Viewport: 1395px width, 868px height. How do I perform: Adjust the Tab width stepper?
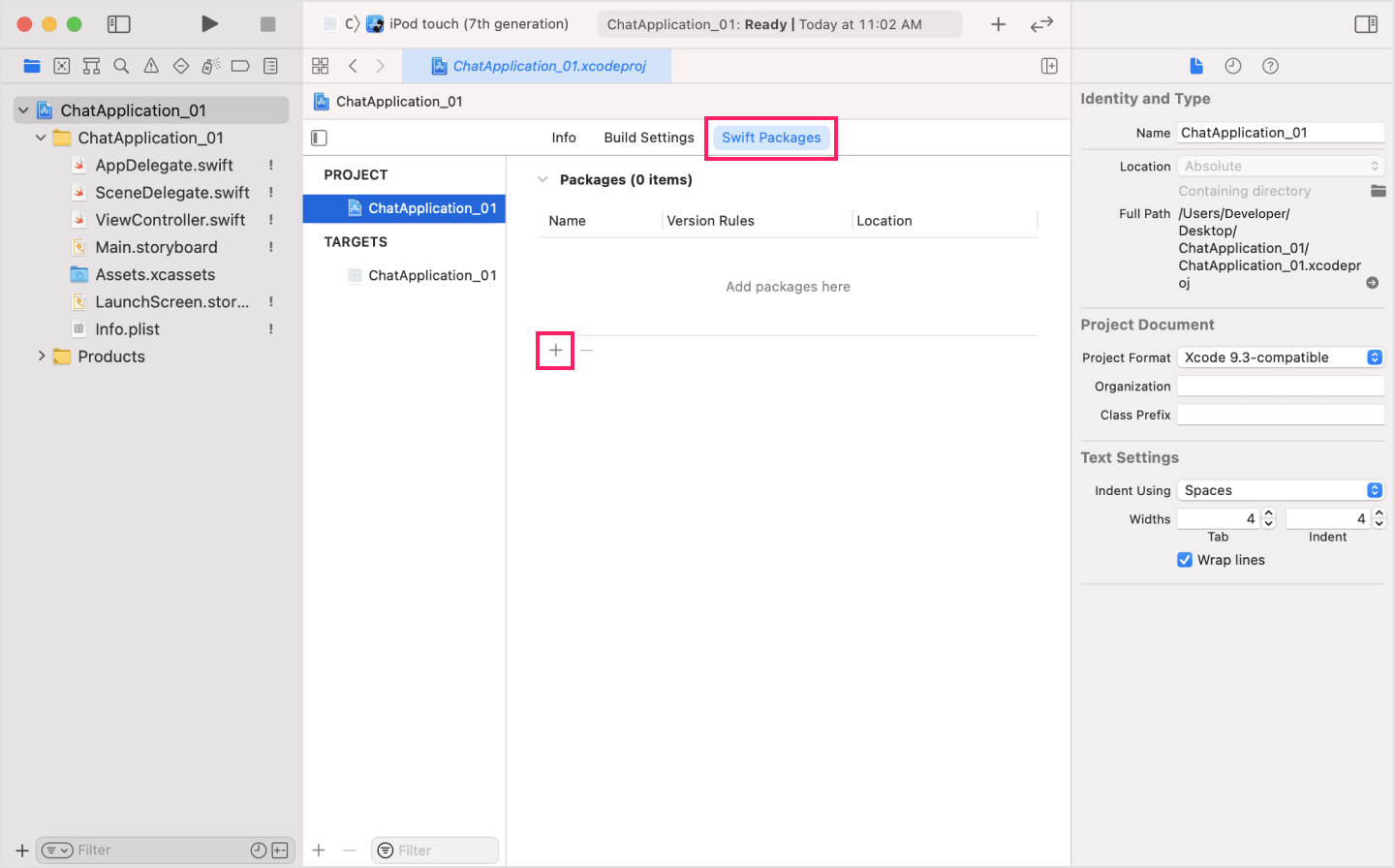point(1269,519)
